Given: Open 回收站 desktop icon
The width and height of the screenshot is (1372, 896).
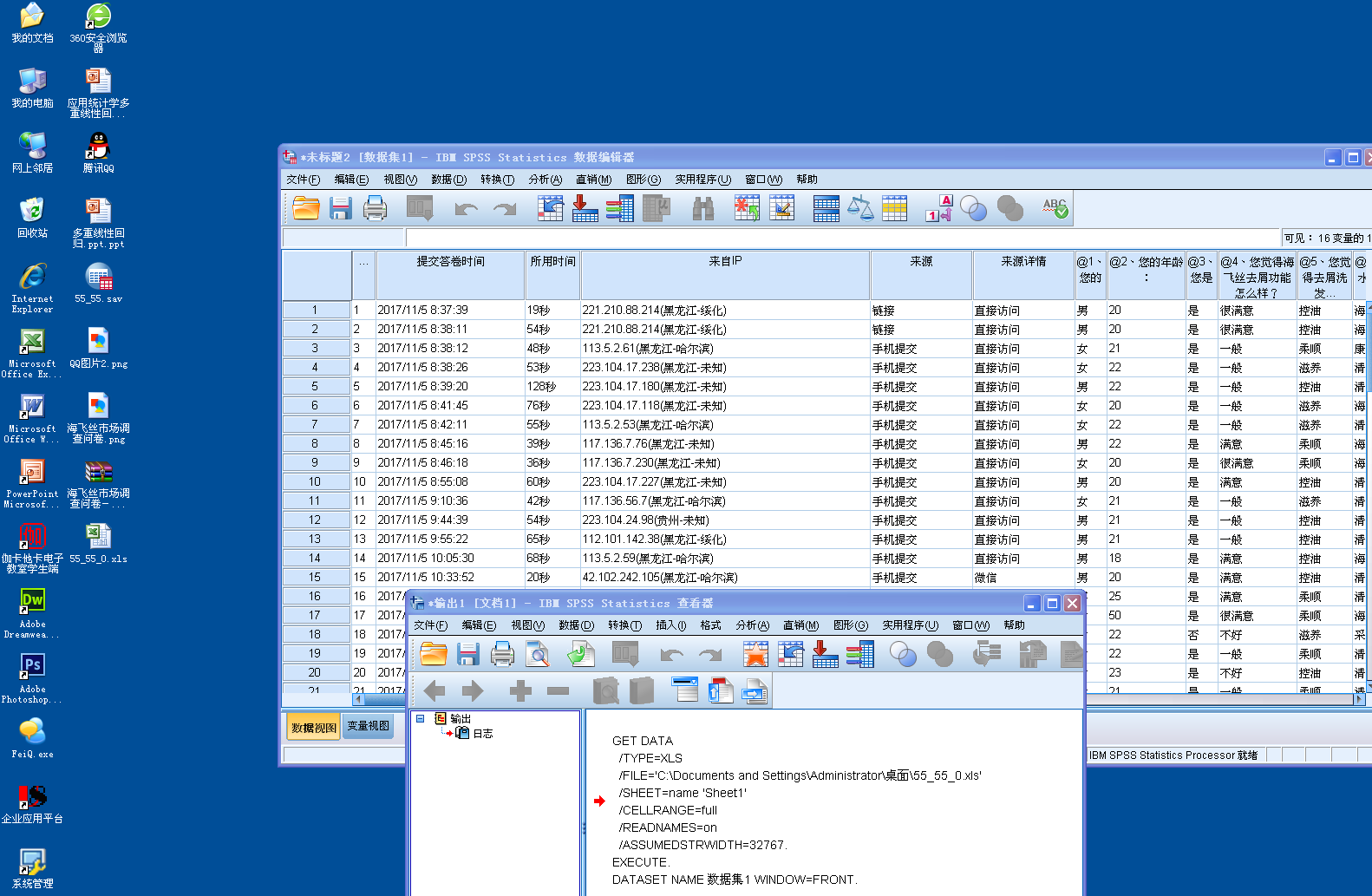Looking at the screenshot, I should [x=32, y=218].
